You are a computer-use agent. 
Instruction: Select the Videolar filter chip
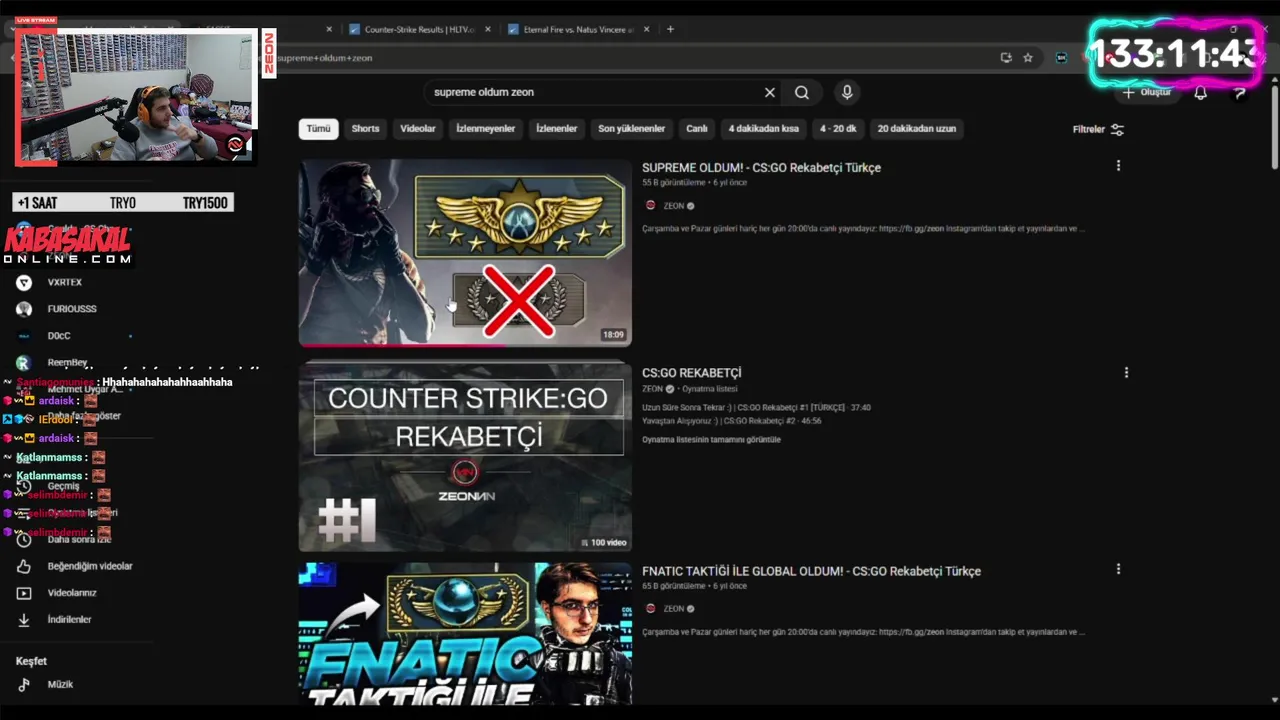(418, 129)
